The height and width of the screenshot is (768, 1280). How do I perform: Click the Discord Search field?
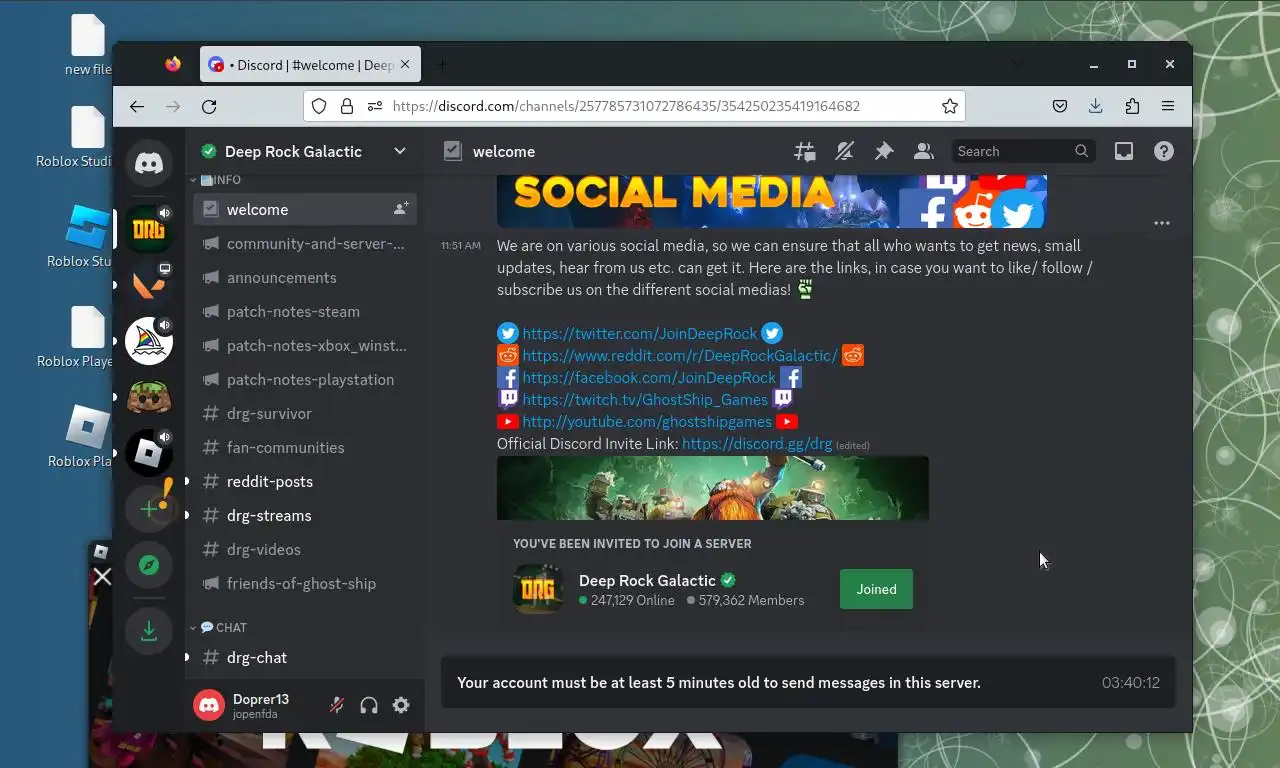coord(1023,152)
